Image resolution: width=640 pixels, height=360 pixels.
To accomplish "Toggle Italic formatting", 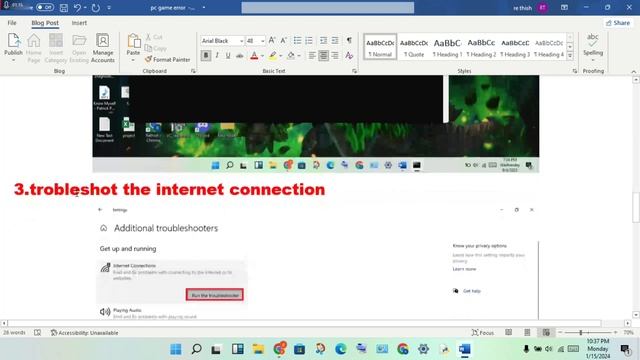I will click(217, 55).
